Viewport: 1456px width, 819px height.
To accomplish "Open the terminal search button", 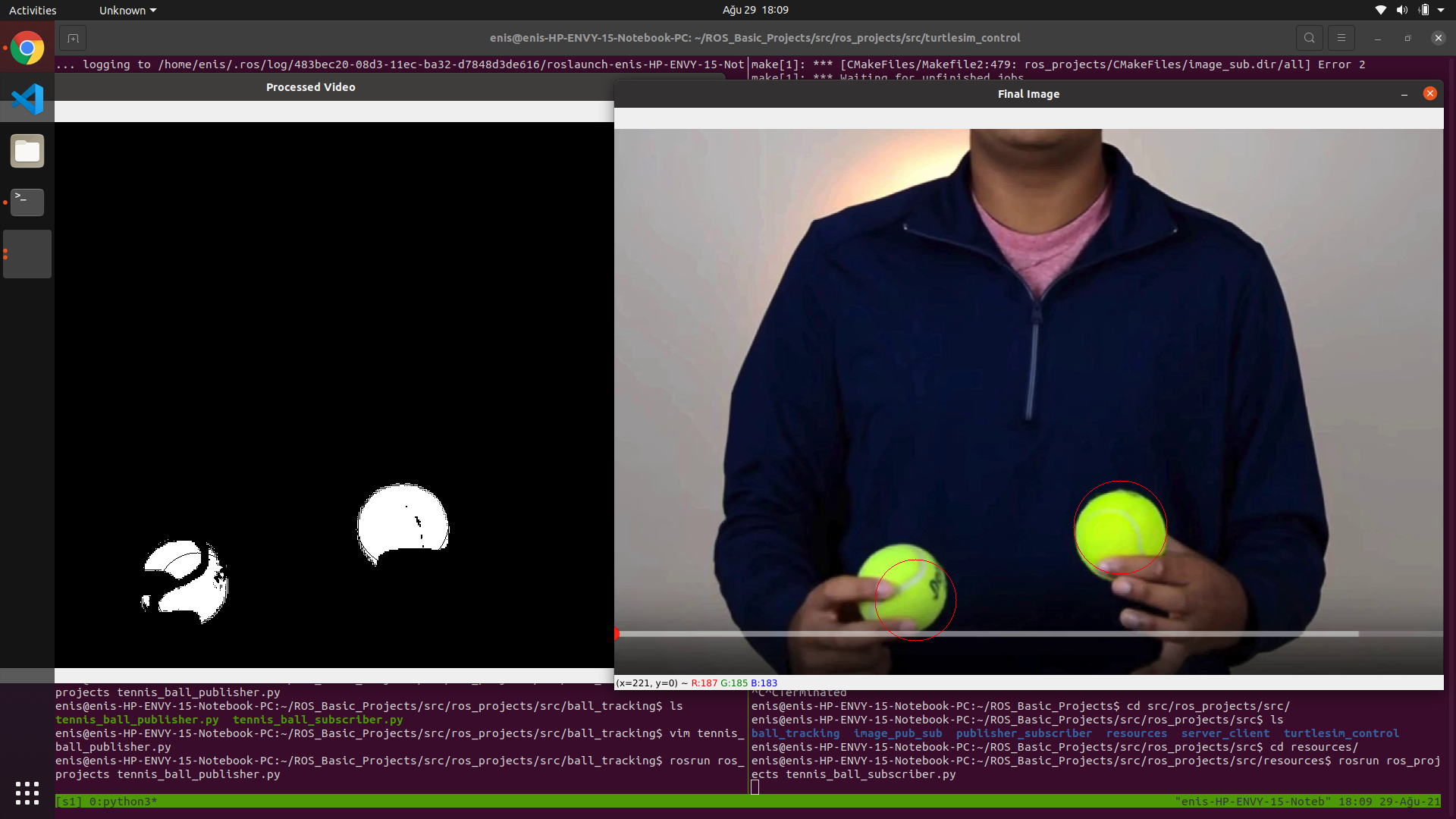I will coord(1310,38).
